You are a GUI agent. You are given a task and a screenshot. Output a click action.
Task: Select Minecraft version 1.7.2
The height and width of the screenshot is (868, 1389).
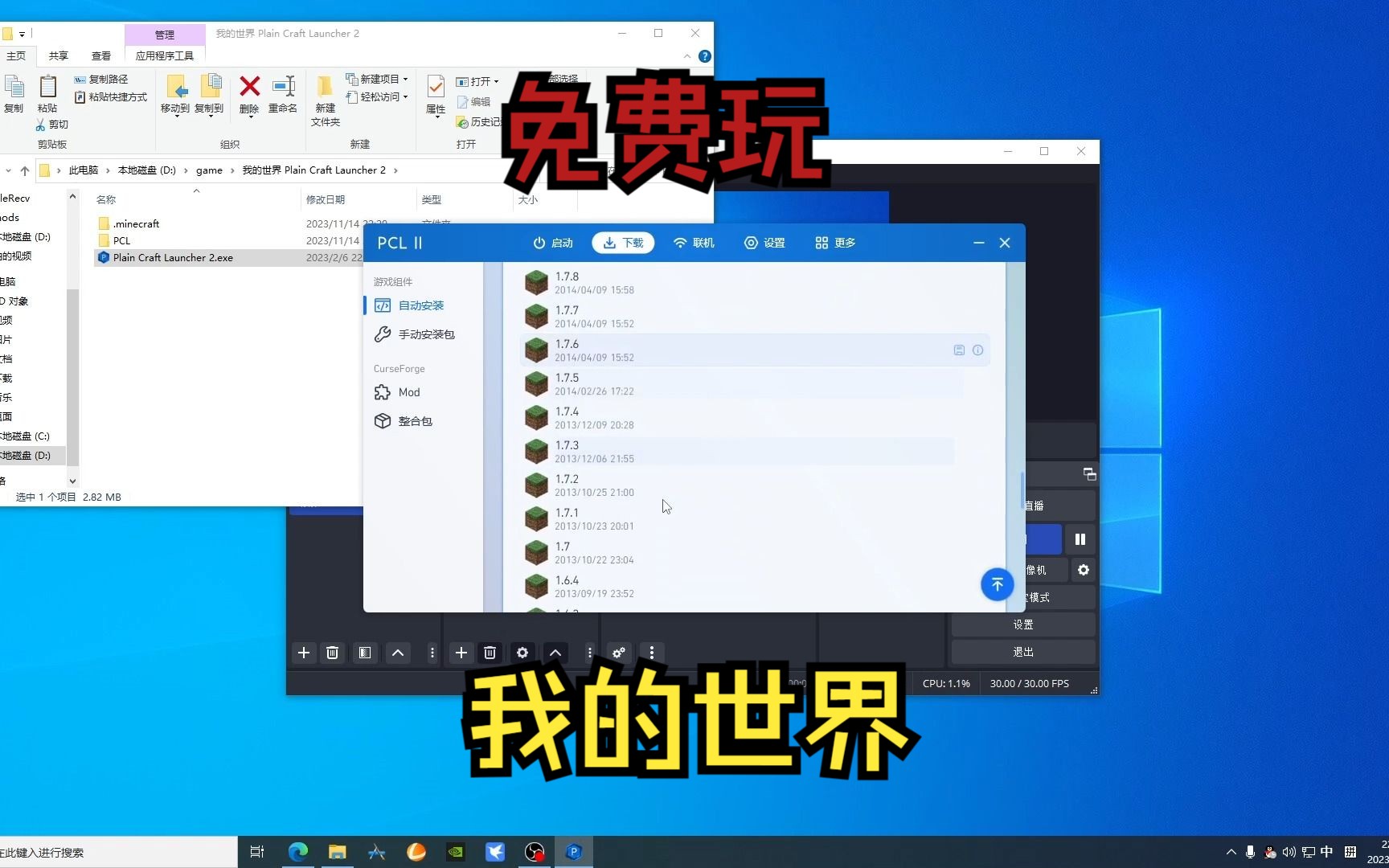pyautogui.click(x=755, y=485)
